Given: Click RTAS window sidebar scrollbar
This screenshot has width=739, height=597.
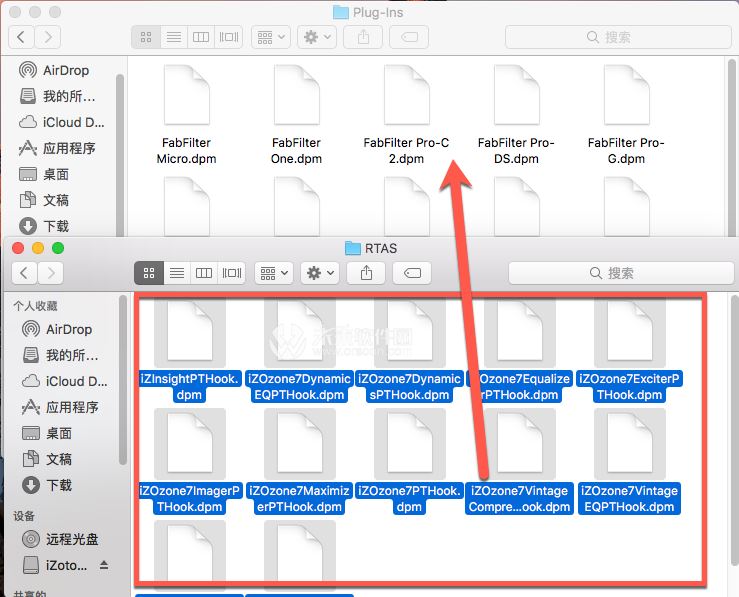Looking at the screenshot, I should [x=123, y=380].
